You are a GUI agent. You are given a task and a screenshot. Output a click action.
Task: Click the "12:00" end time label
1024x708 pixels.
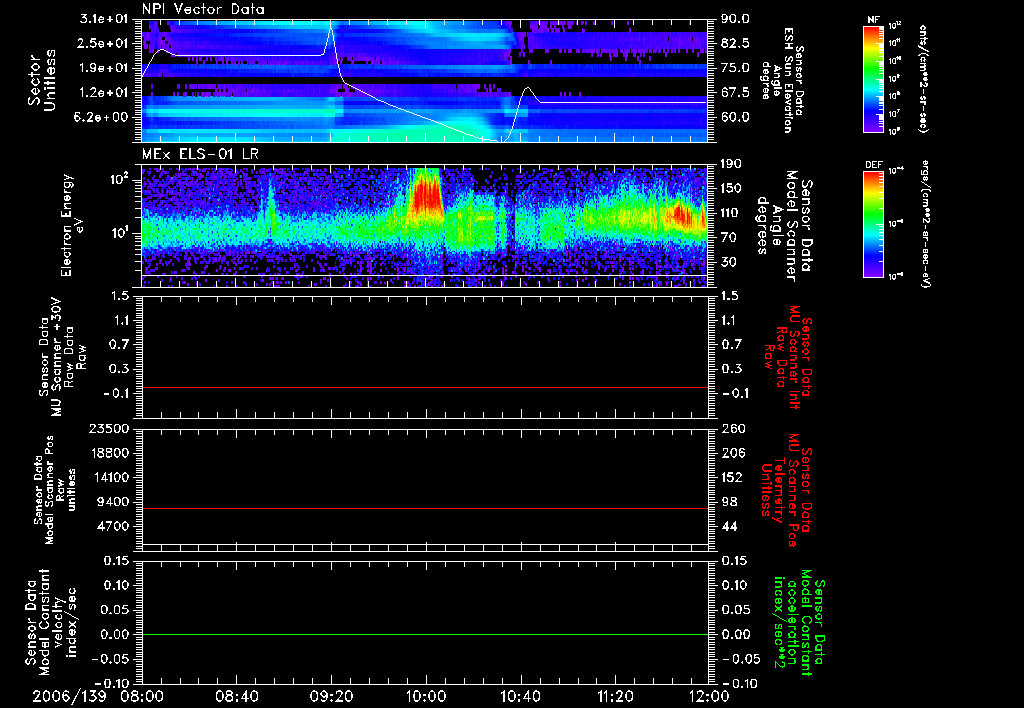709,696
